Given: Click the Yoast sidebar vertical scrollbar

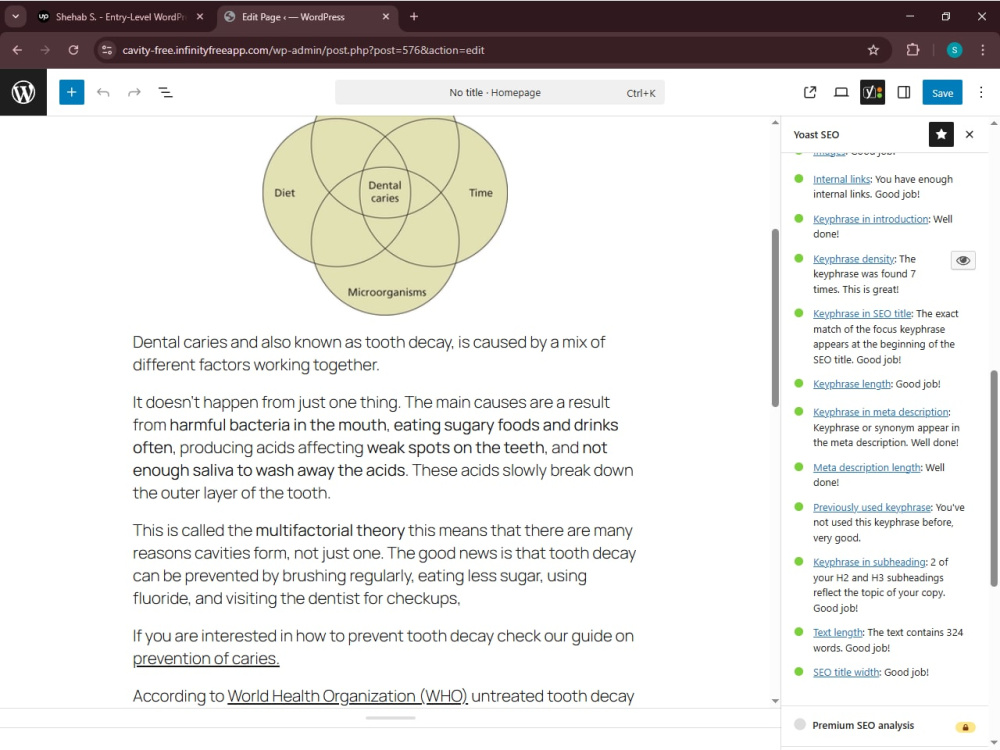Looking at the screenshot, I should (x=994, y=478).
